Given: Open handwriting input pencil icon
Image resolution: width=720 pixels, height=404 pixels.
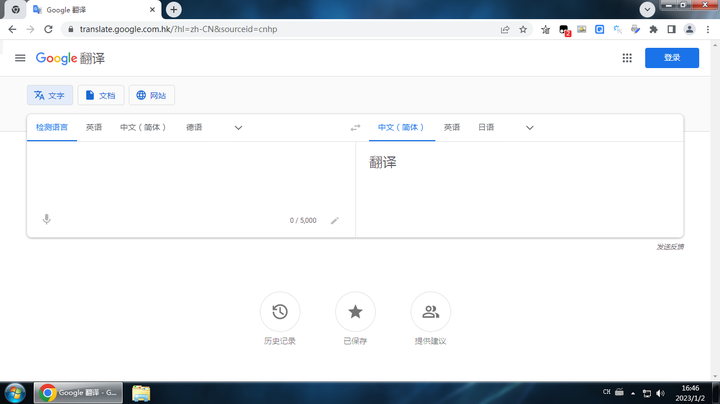Looking at the screenshot, I should (x=335, y=221).
